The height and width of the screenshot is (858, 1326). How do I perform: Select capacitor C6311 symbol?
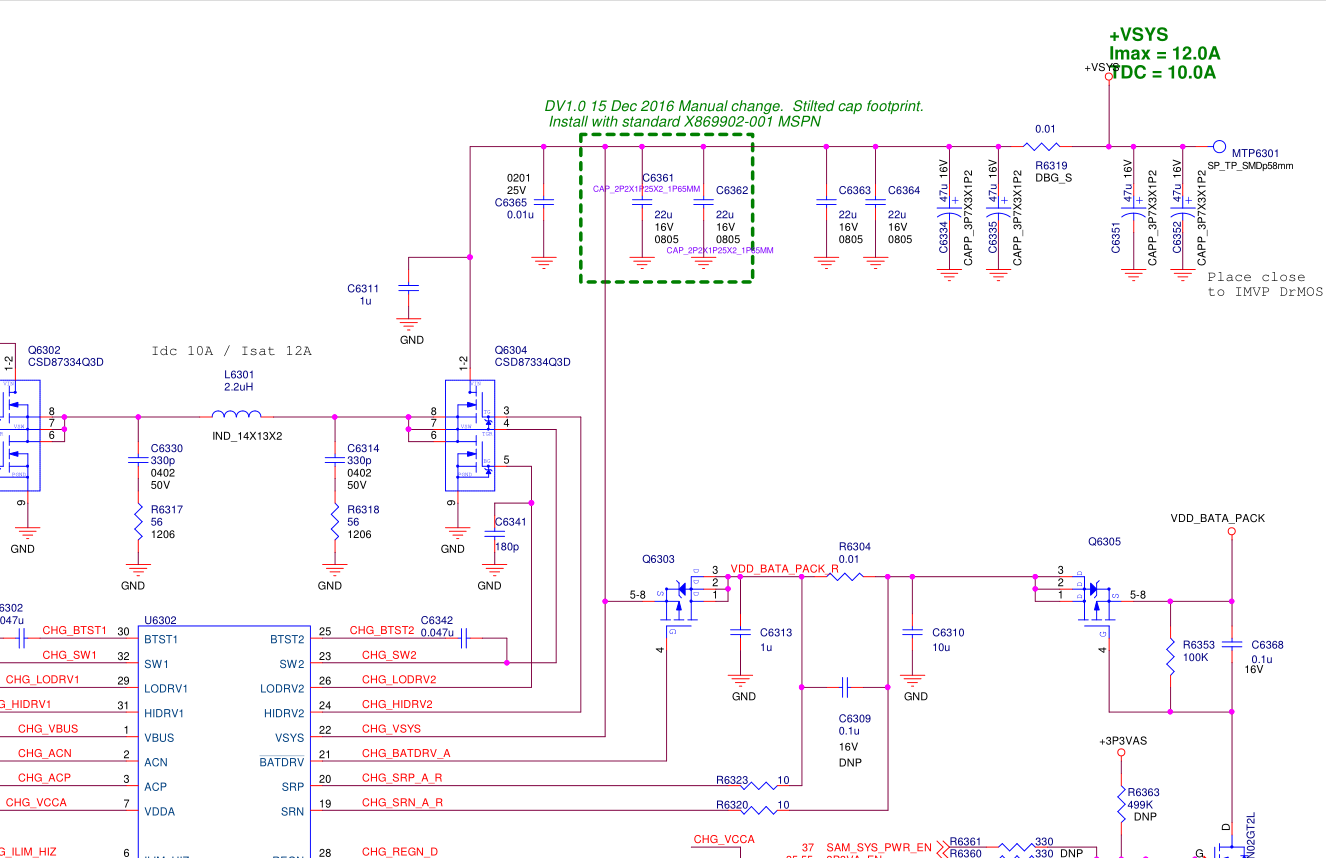click(x=408, y=288)
